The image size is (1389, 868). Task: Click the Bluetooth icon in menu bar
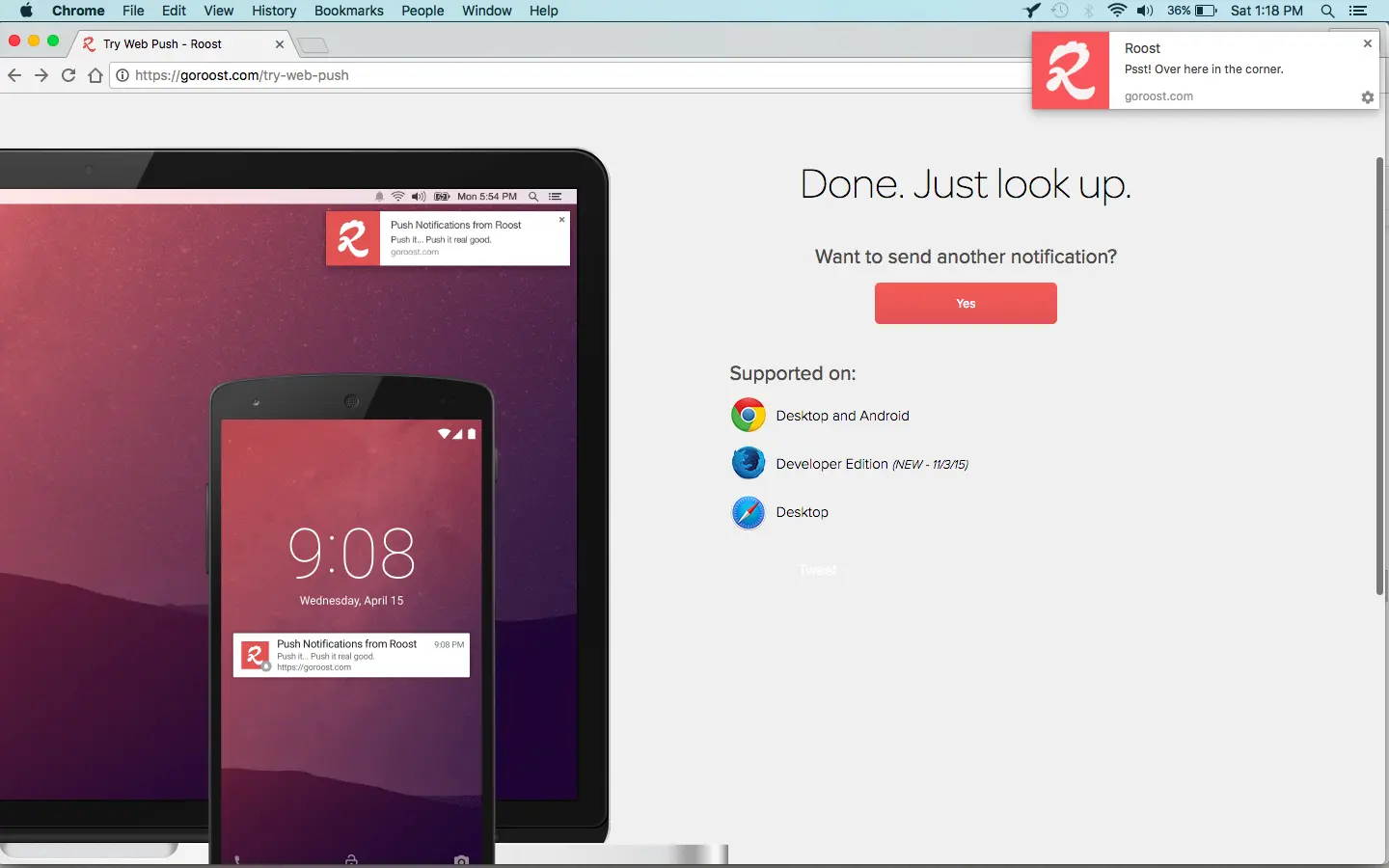(x=1089, y=11)
